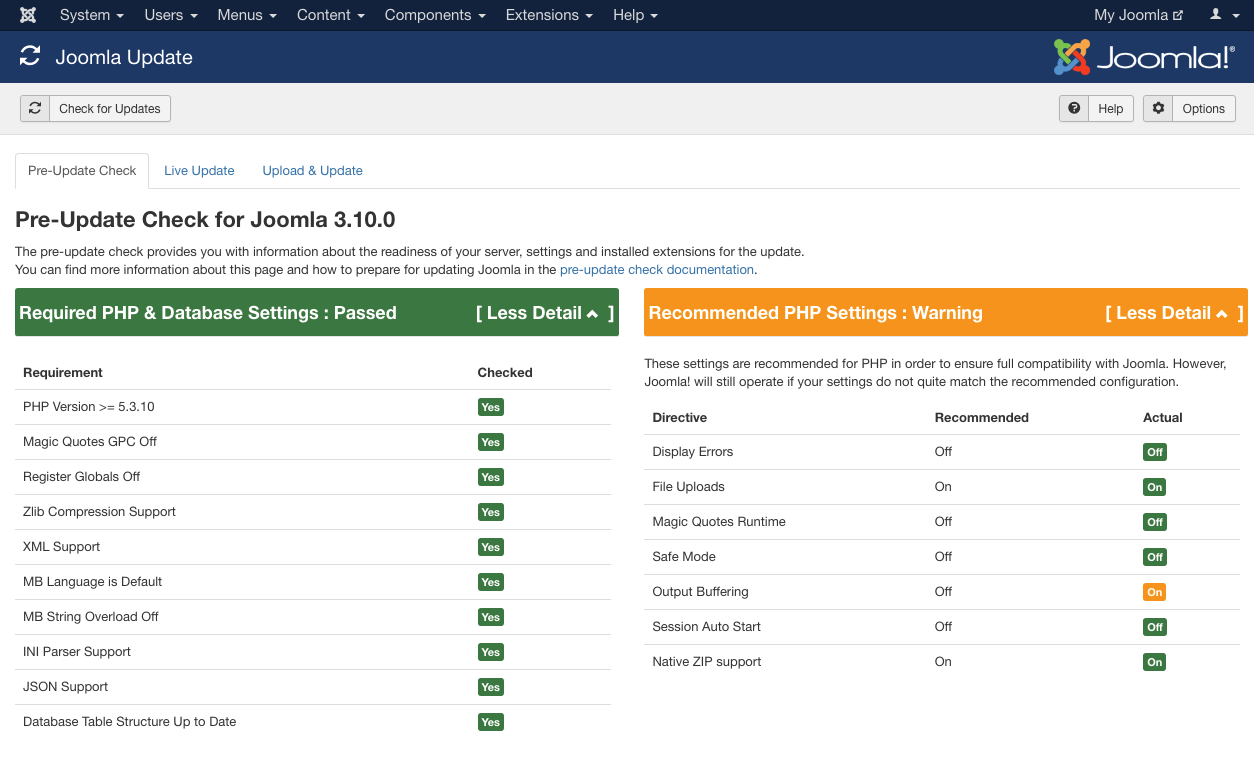Open the user account icon menu

click(1221, 15)
